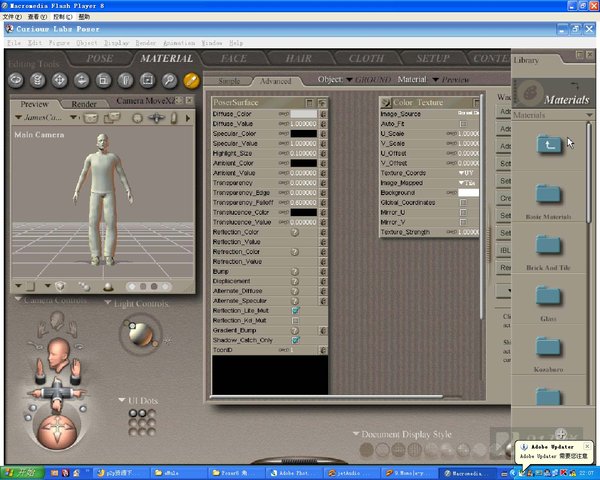This screenshot has height=480, width=600.
Task: Click the Rotate tool in Editing Tools
Action: 16,81
